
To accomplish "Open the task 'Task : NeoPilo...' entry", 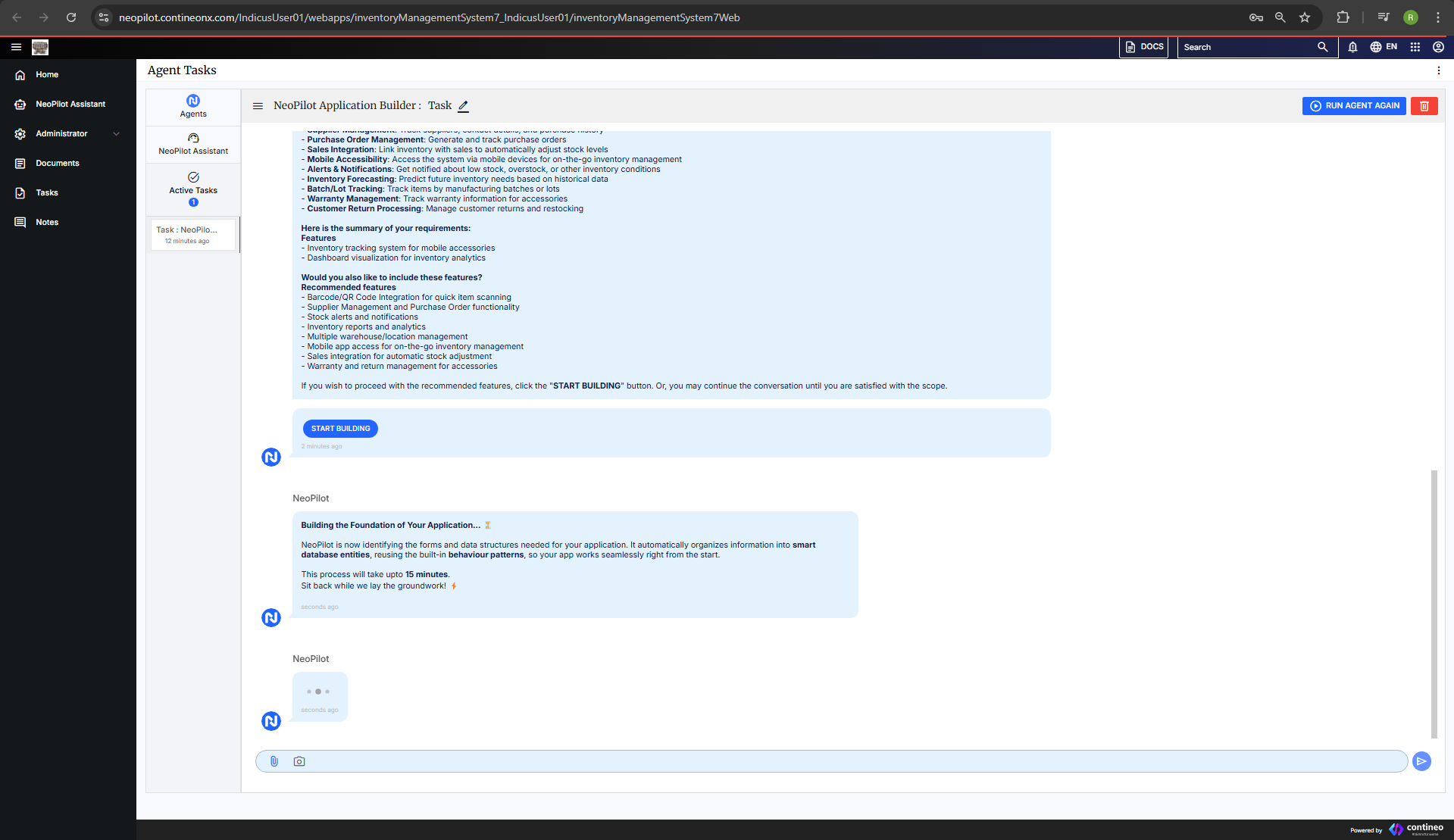I will [193, 235].
